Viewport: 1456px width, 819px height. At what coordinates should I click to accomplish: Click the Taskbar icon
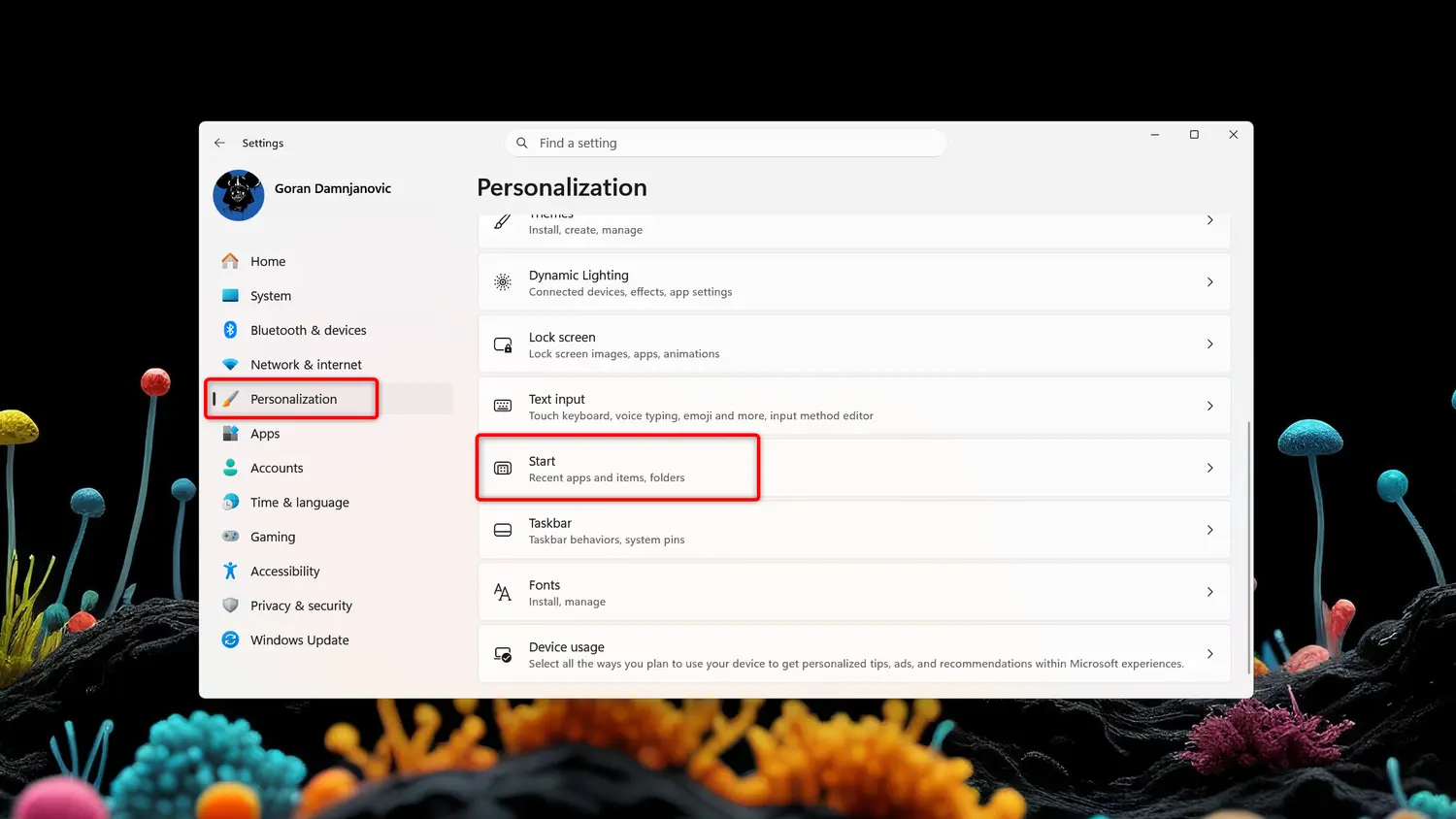tap(503, 530)
